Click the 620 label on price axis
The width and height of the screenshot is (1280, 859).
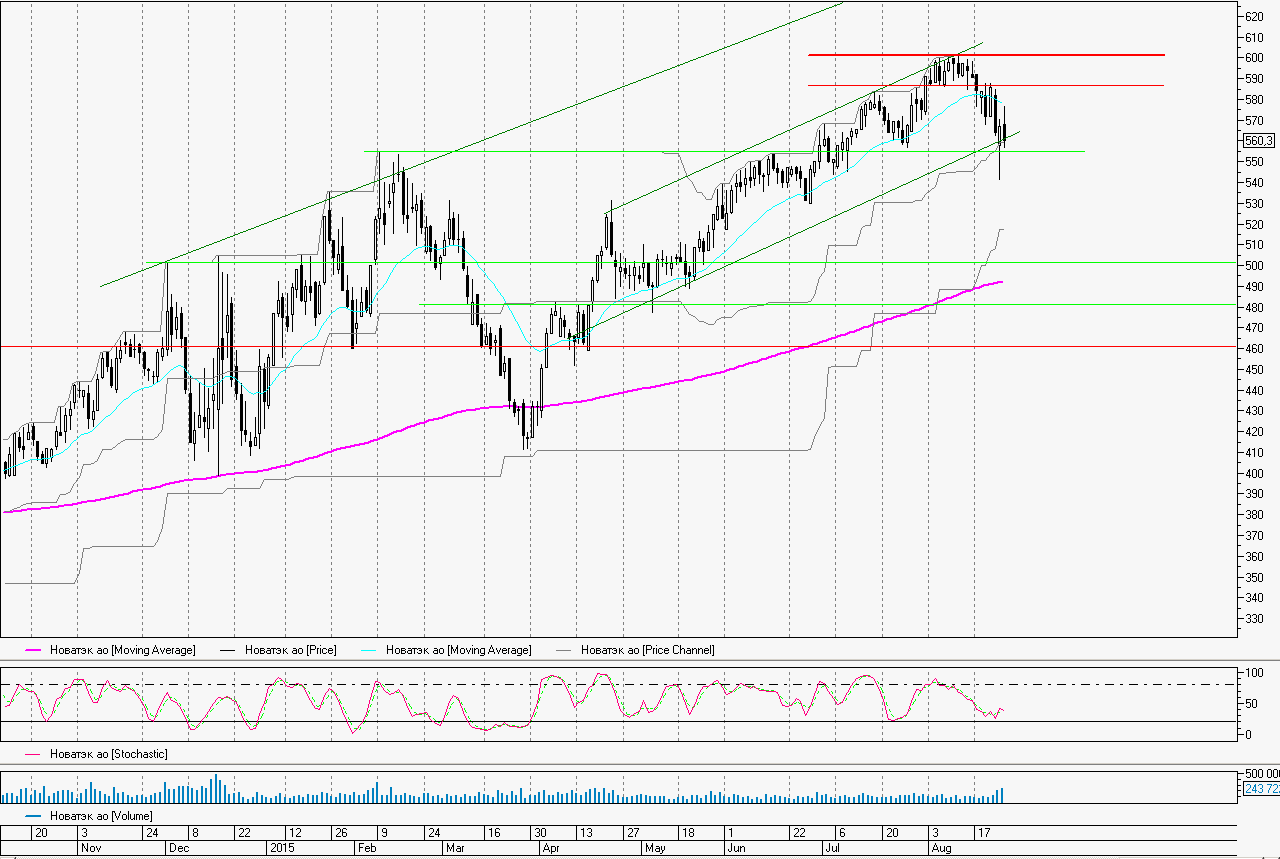1254,16
